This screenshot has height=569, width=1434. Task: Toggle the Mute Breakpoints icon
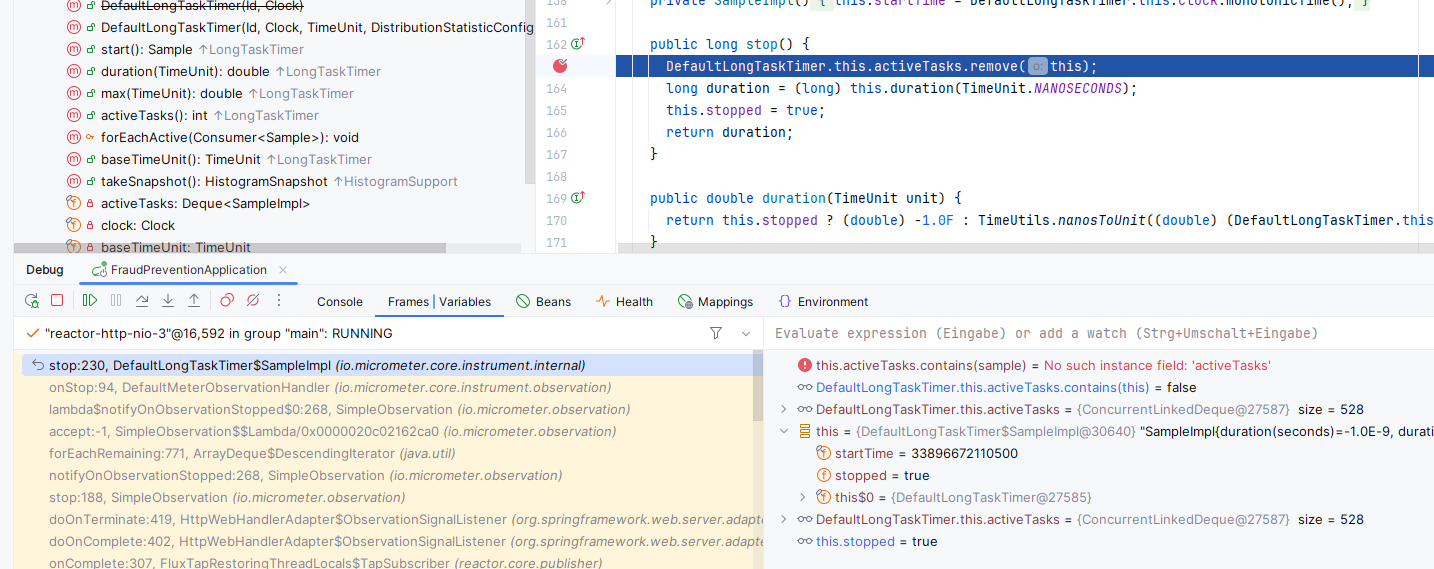(253, 301)
